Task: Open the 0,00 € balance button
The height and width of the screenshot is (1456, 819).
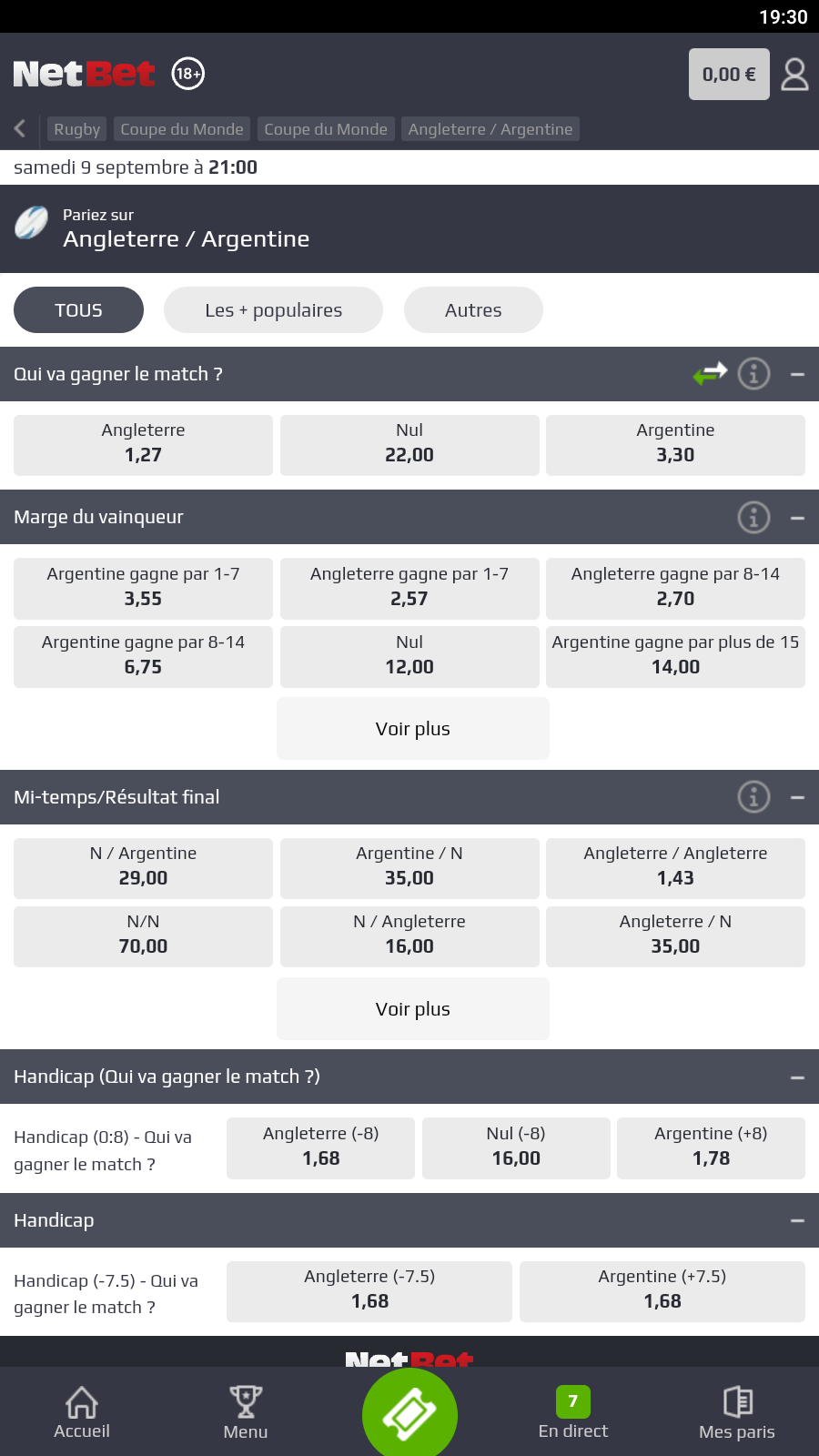Action: (729, 75)
